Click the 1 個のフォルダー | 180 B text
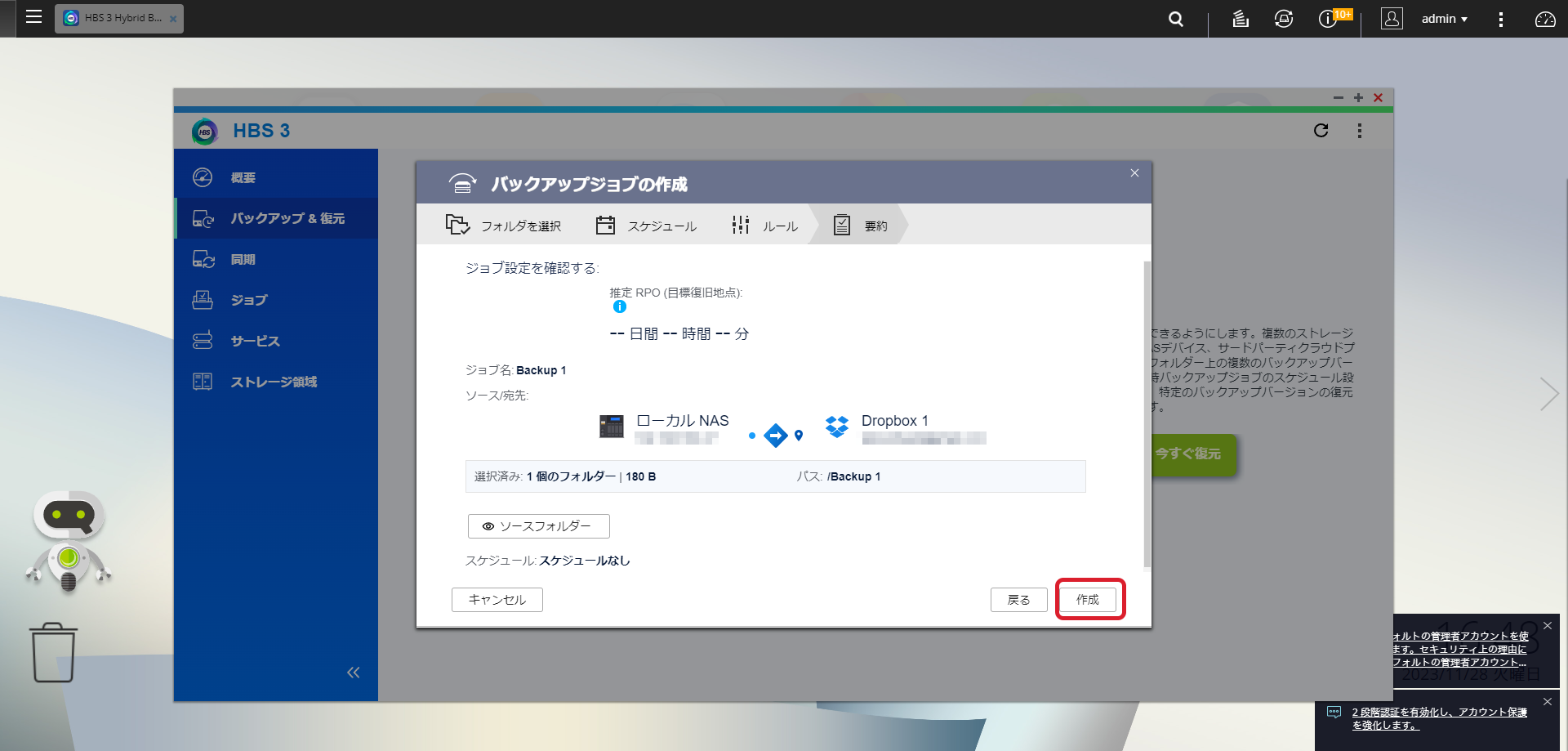 (591, 476)
